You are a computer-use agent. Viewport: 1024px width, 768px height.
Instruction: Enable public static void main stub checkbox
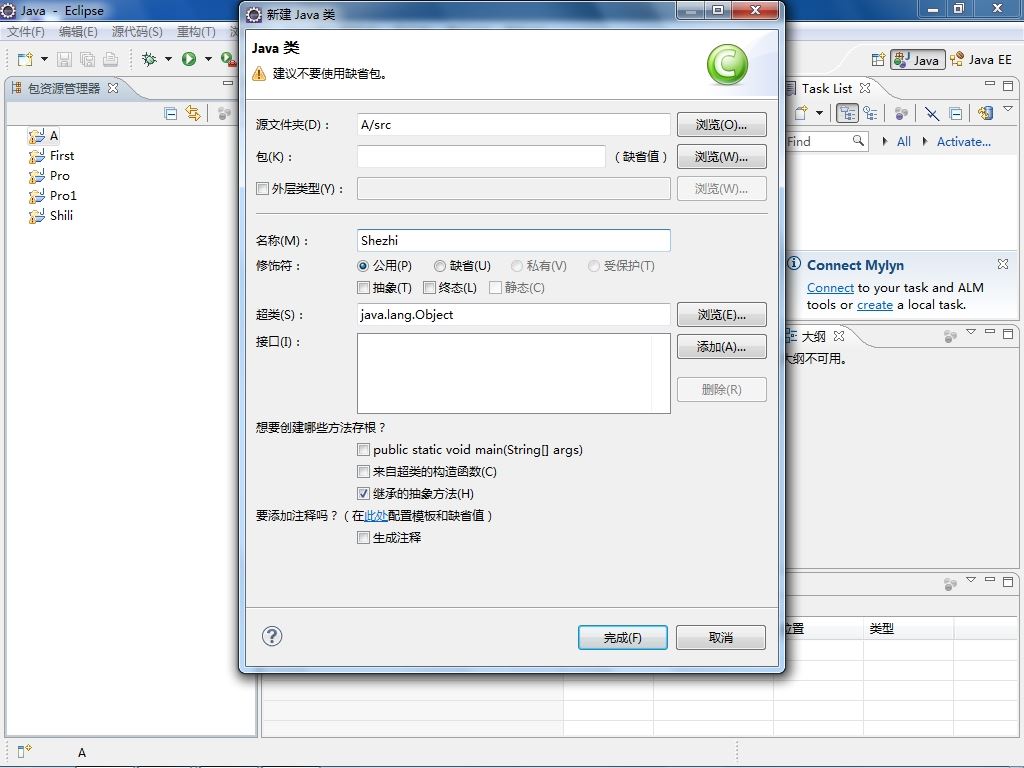tap(364, 449)
